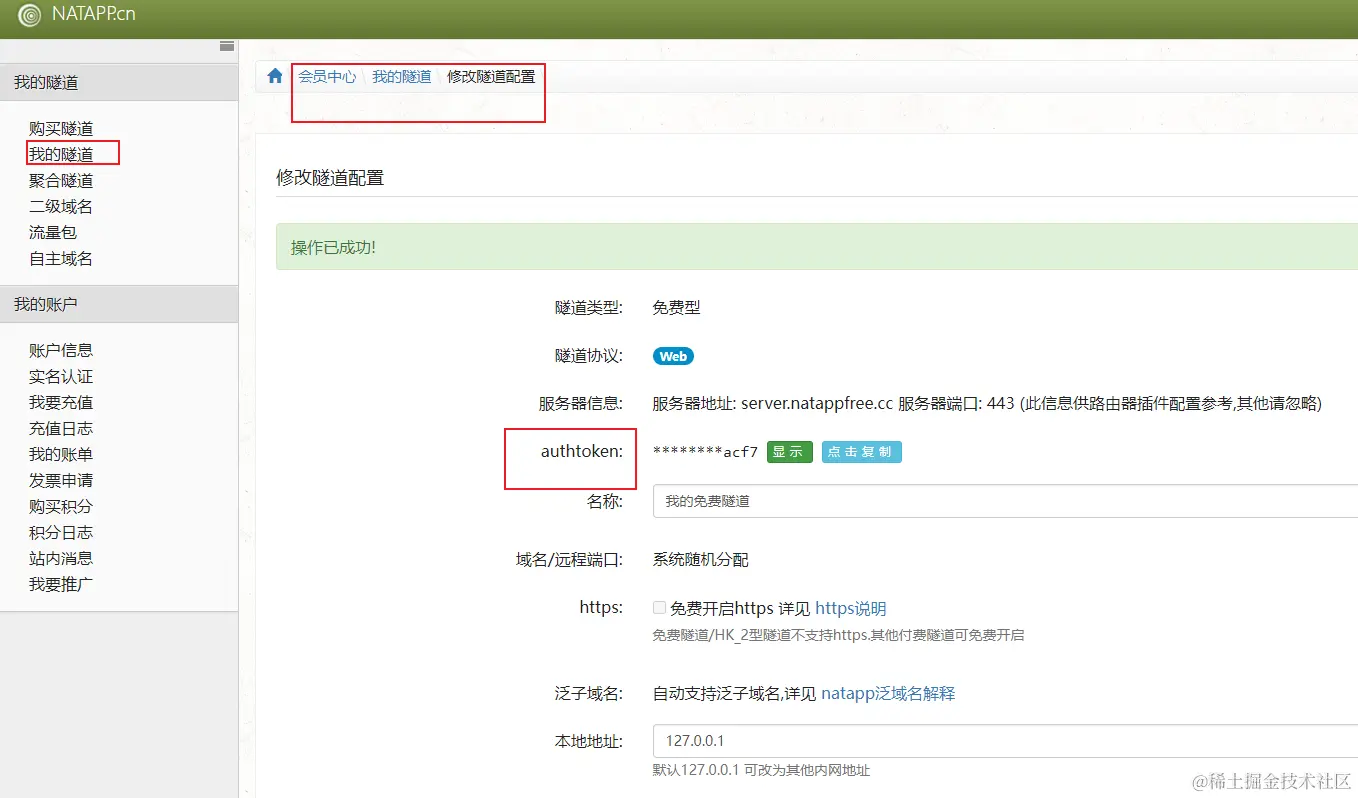Viewport: 1358px width, 798px height.
Task: Select 聚合隧道 in the sidebar
Action: click(x=61, y=180)
